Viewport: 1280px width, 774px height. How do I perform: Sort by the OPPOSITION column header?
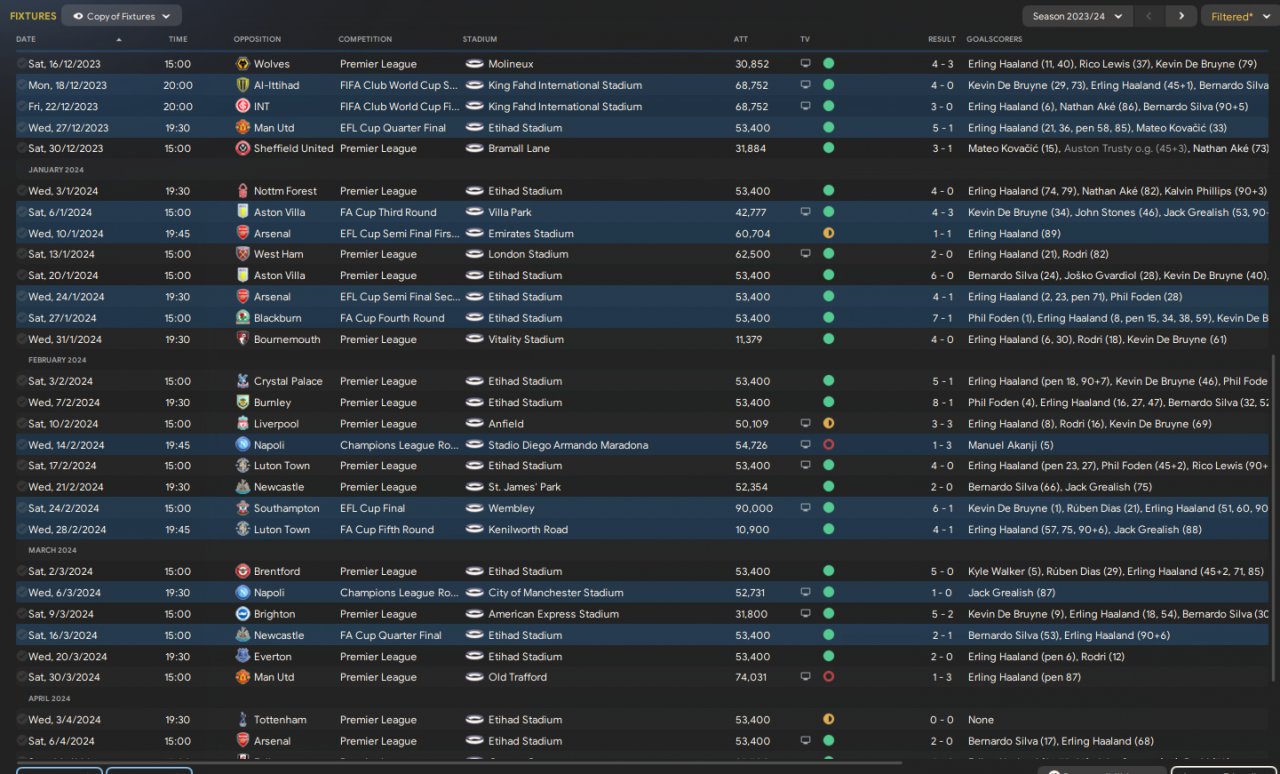257,39
